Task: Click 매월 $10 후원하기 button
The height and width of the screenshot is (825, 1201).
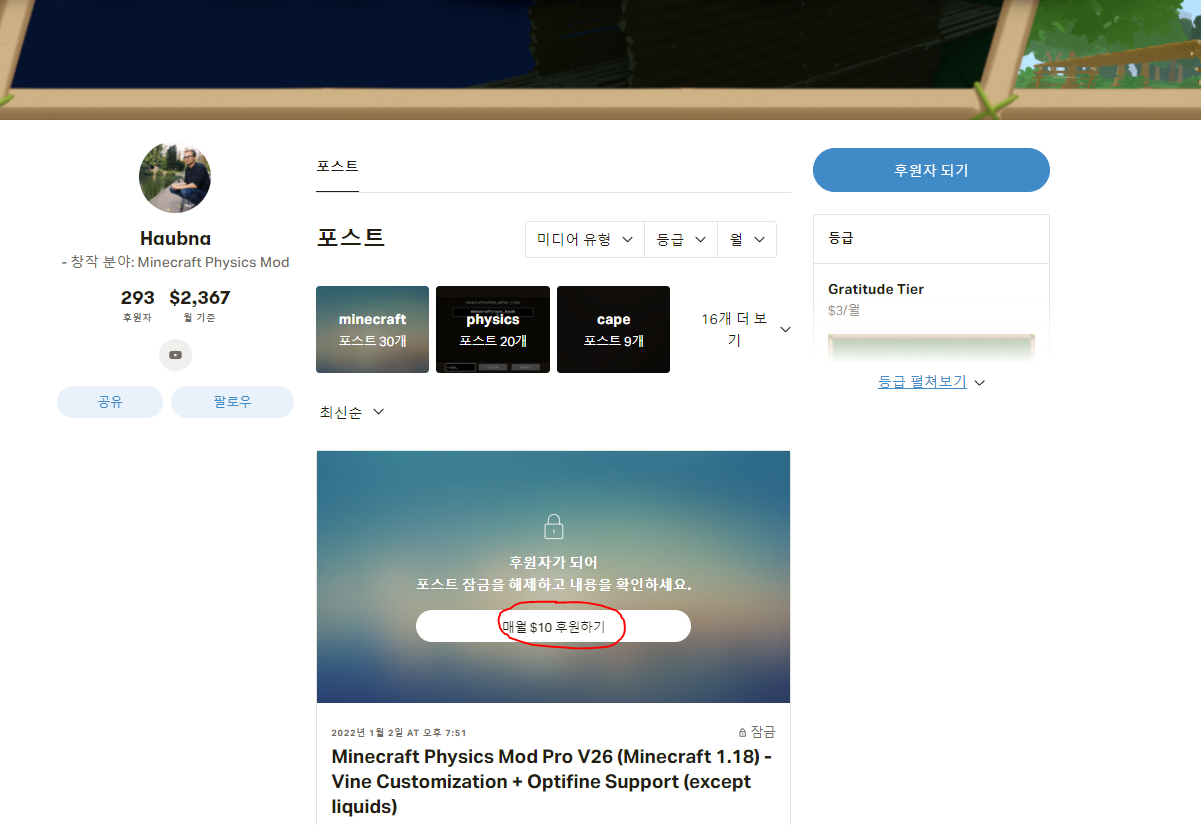Action: point(553,626)
